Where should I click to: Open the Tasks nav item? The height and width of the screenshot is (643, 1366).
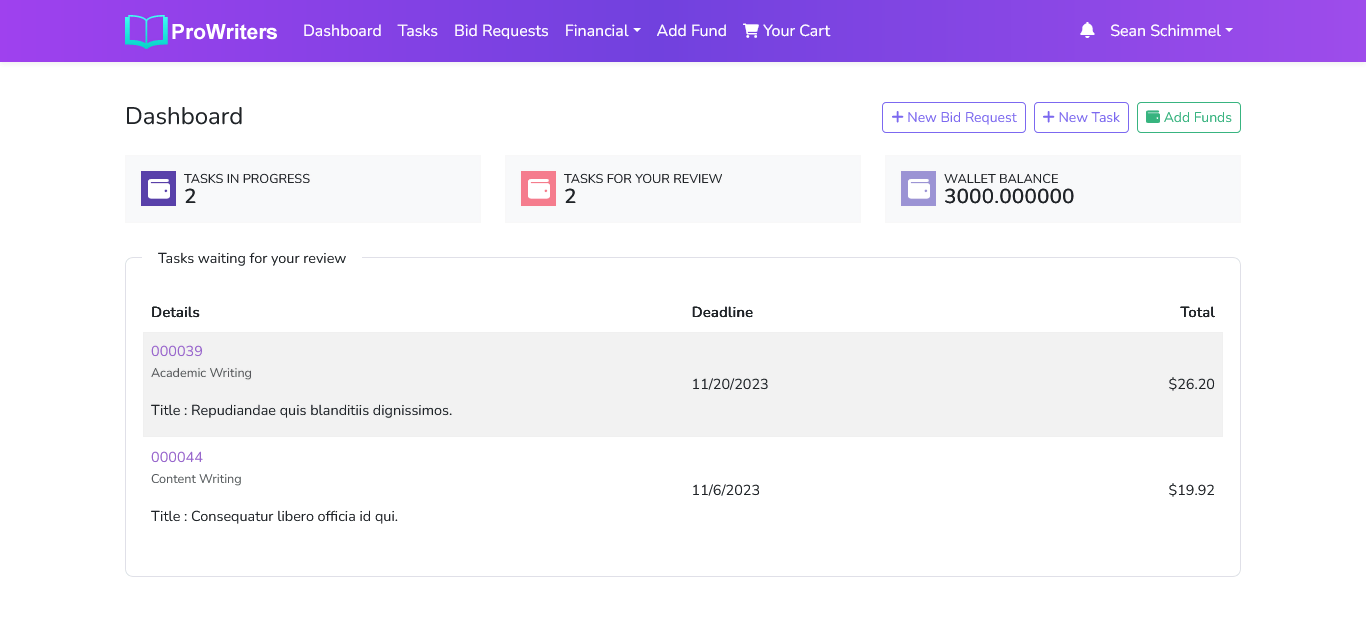(x=417, y=31)
